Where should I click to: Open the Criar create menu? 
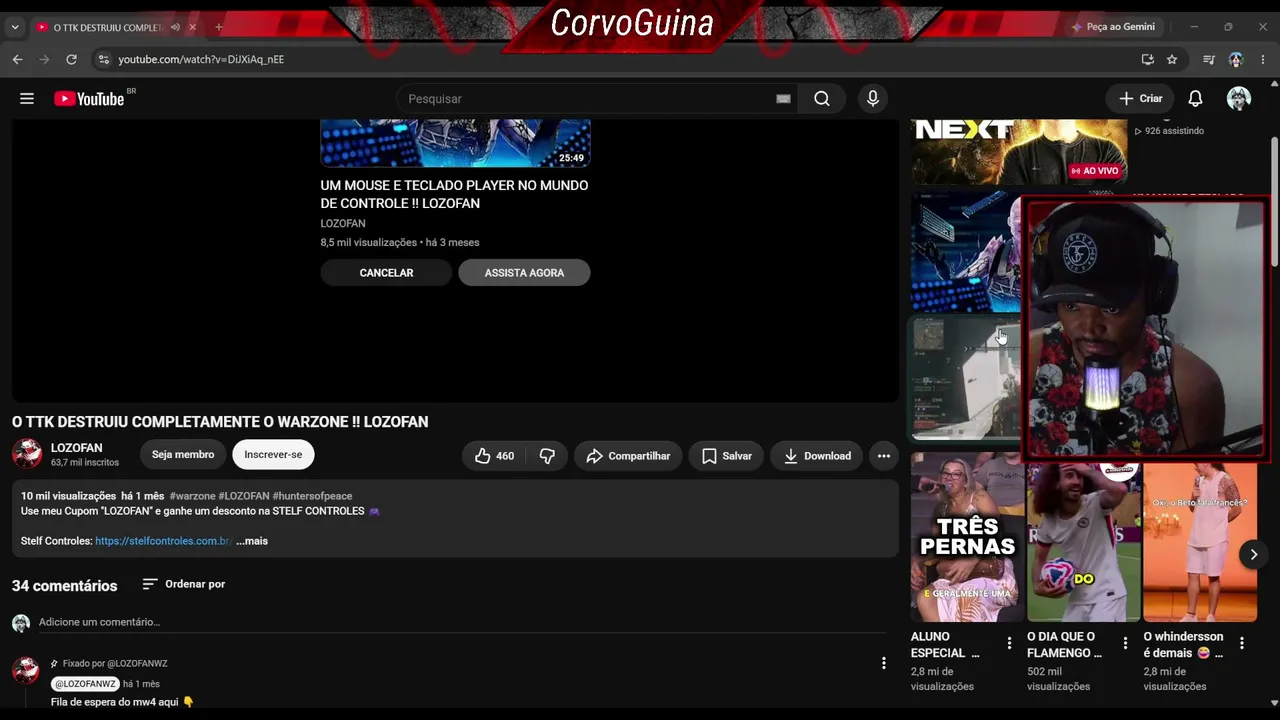1141,99
